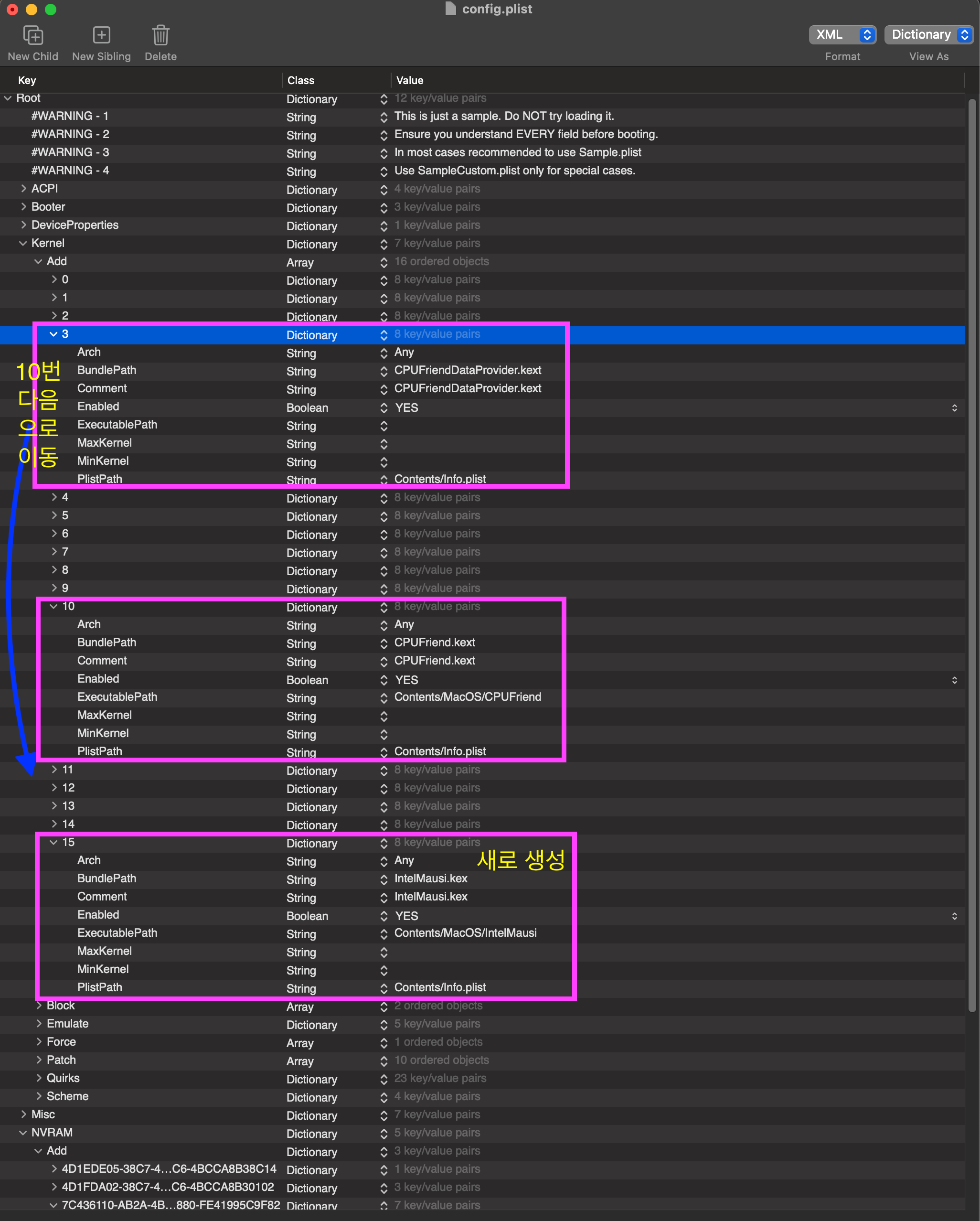
Task: Collapse the NVRAM node
Action: point(23,1132)
